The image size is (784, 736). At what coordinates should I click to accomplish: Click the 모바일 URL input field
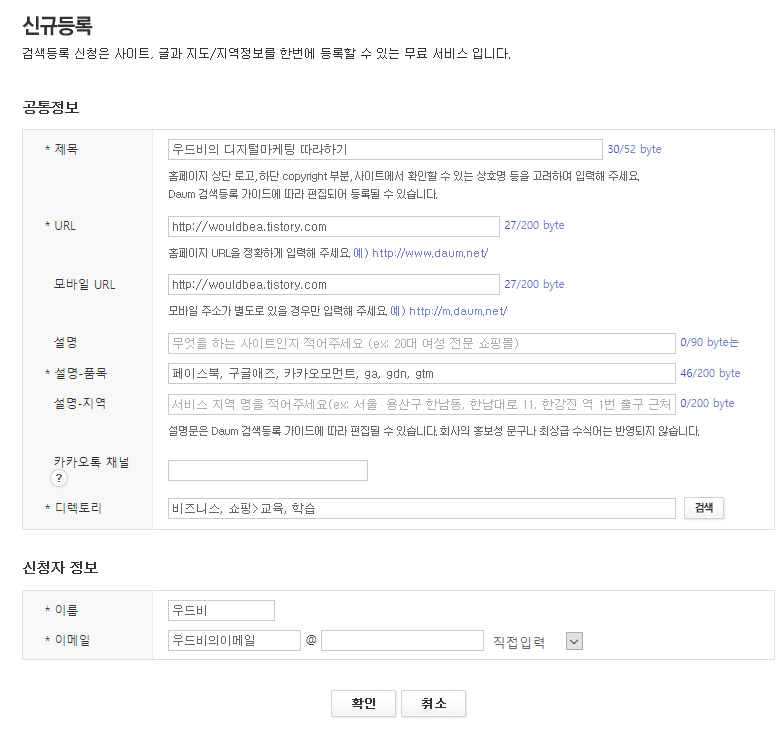(334, 284)
